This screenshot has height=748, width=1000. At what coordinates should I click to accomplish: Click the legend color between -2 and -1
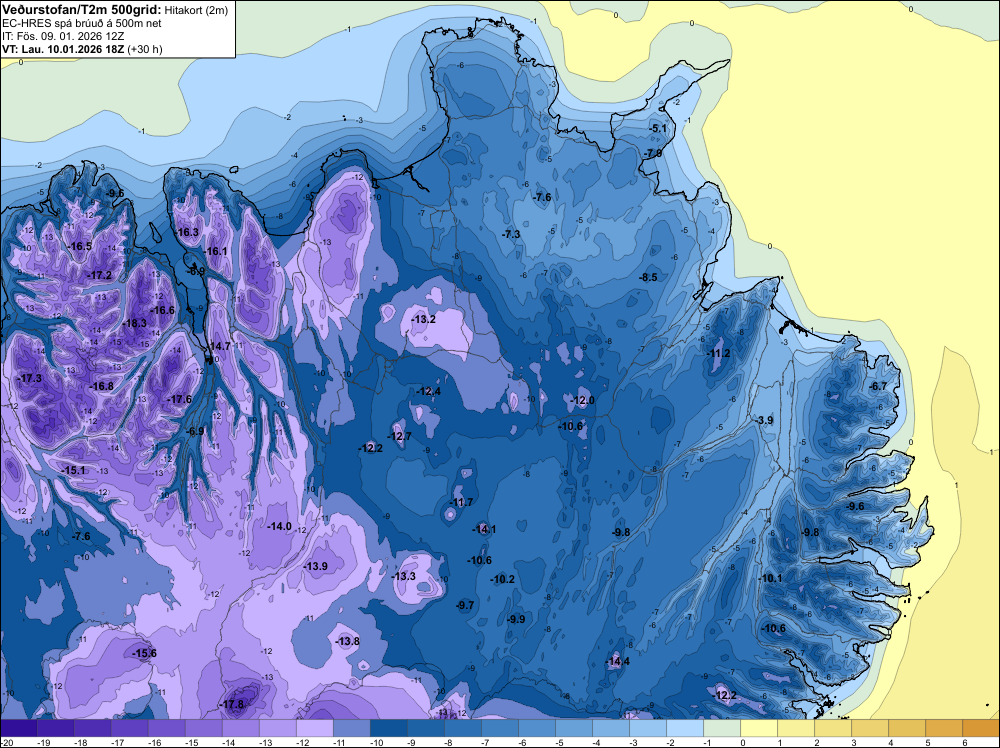point(685,728)
